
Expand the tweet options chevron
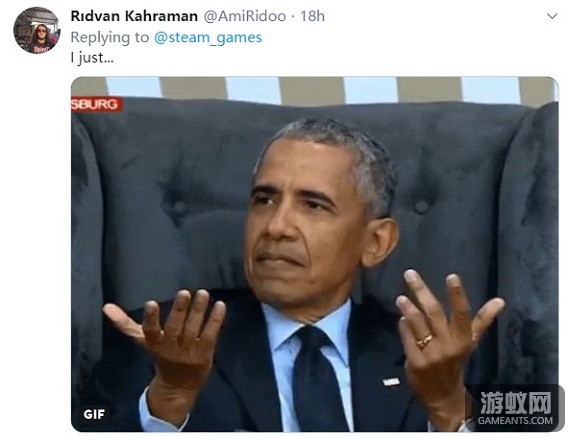(552, 16)
